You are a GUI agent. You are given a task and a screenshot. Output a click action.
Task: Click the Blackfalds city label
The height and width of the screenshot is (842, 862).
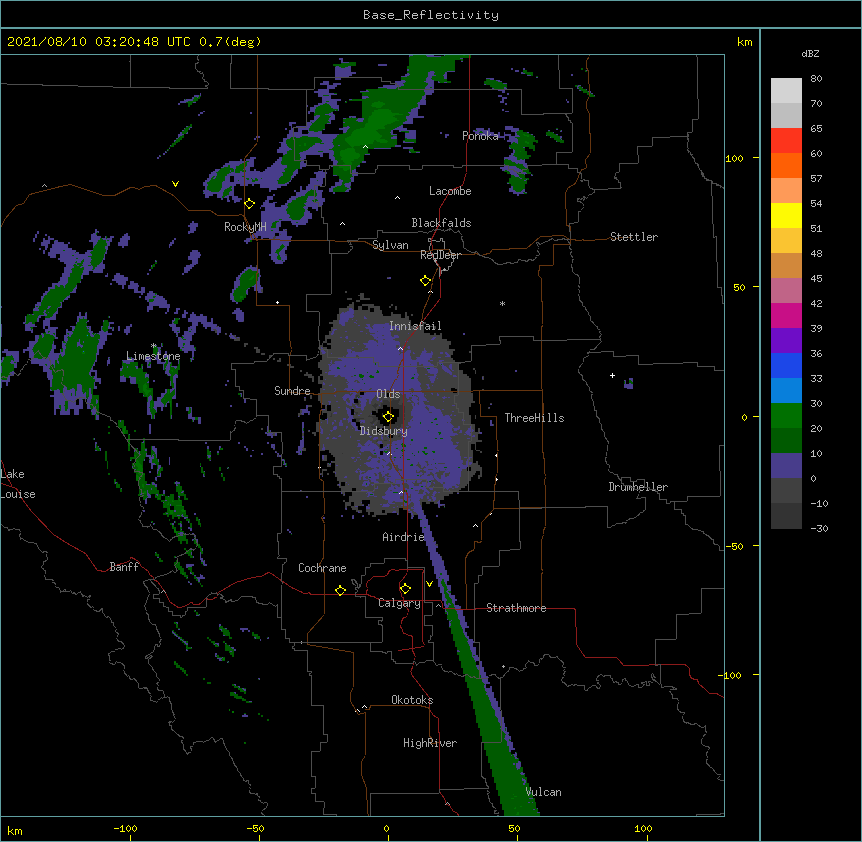point(441,223)
